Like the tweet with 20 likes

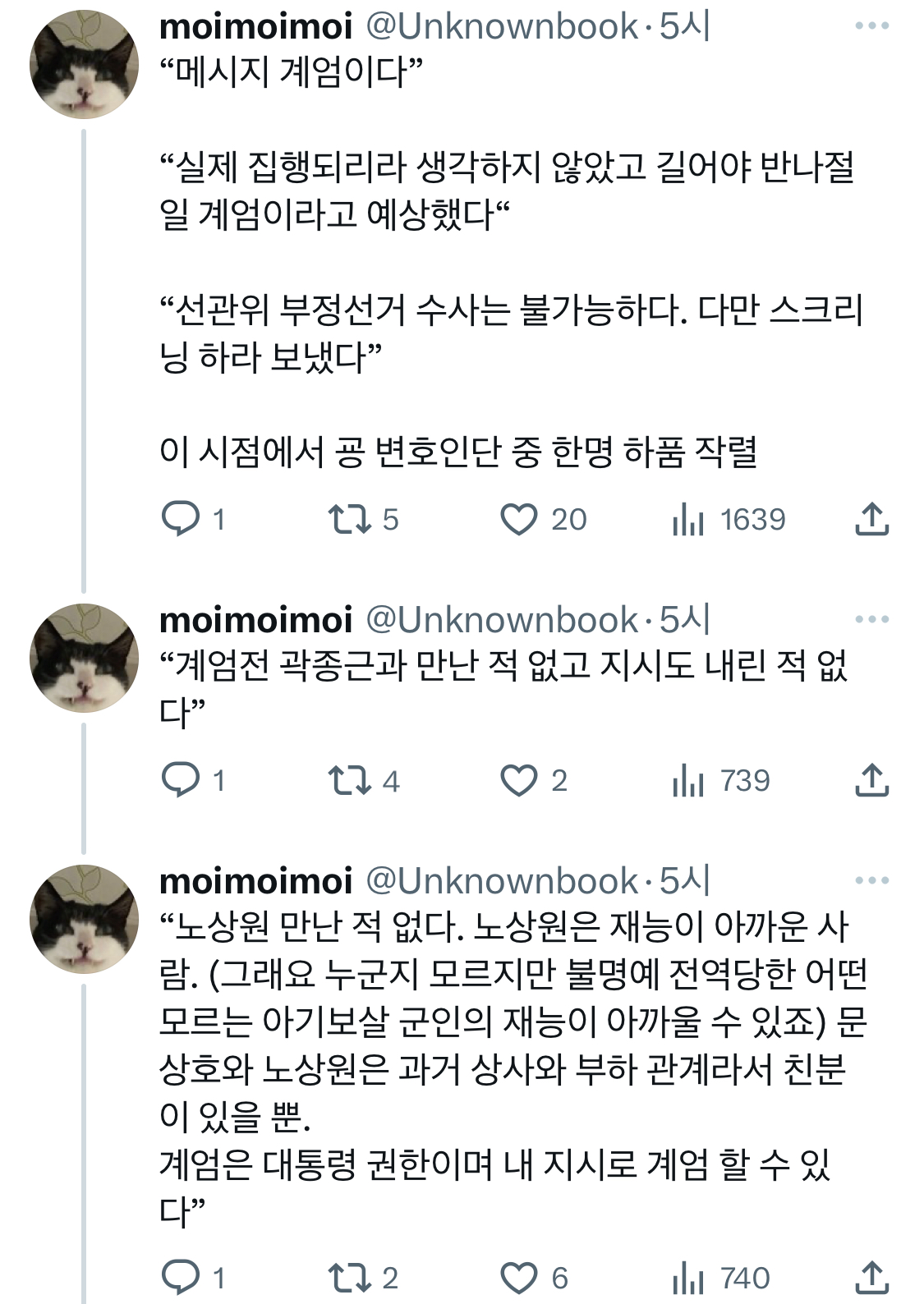[x=519, y=519]
